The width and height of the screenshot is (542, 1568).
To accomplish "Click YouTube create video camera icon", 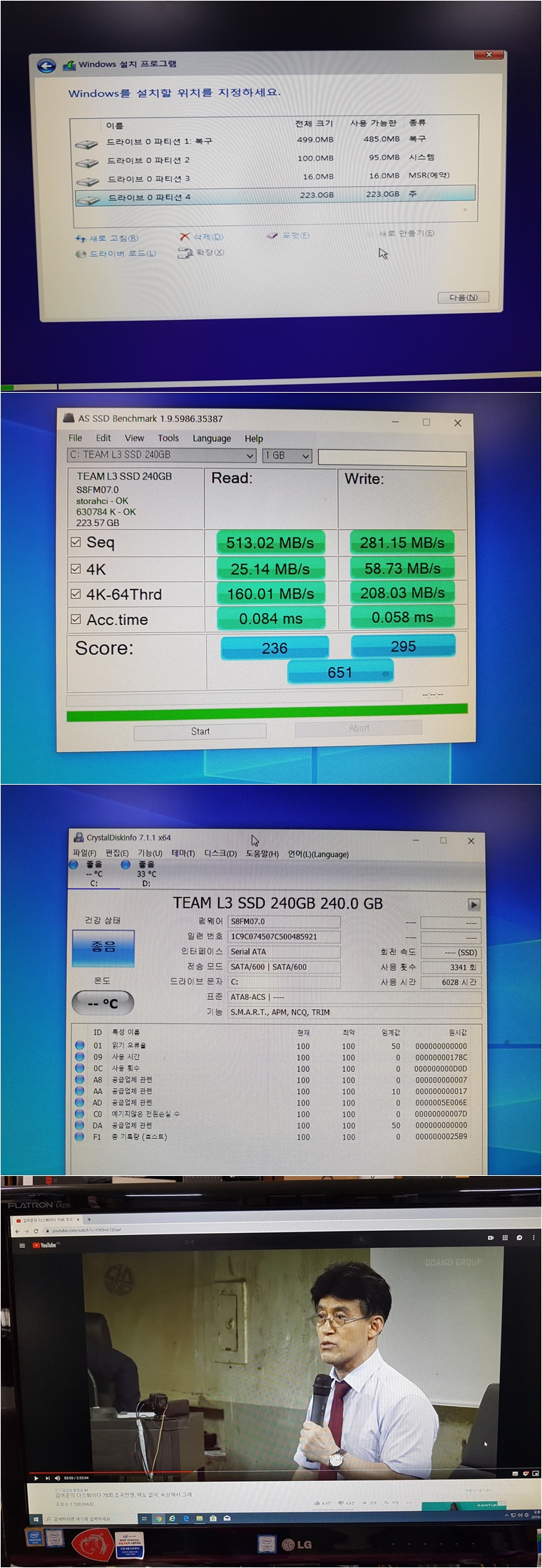I will click(491, 1237).
